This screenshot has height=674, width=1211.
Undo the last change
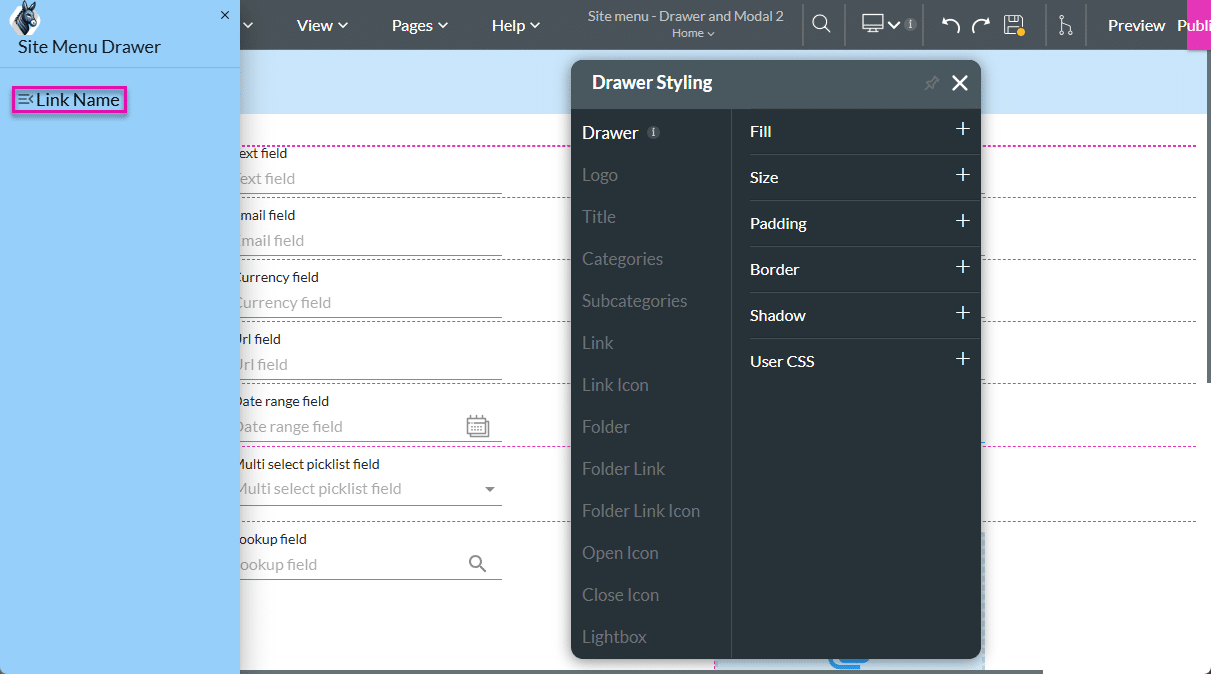(x=951, y=25)
